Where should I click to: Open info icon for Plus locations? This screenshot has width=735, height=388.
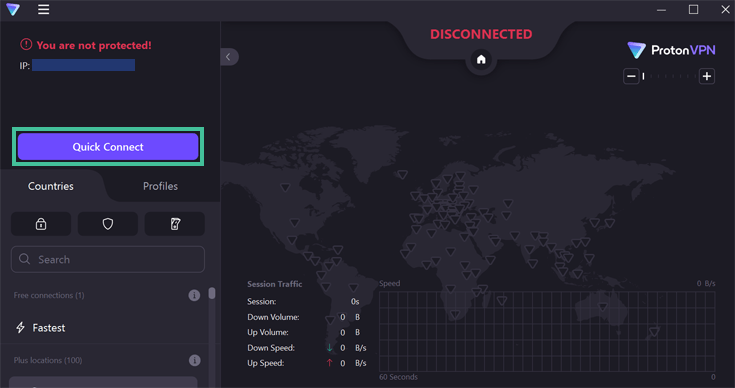[x=194, y=360]
